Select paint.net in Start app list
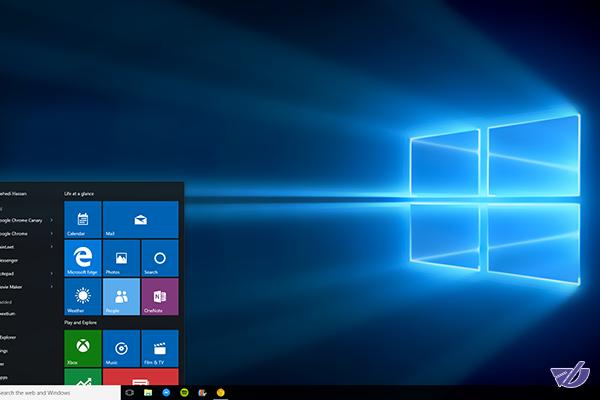 [x=7, y=247]
